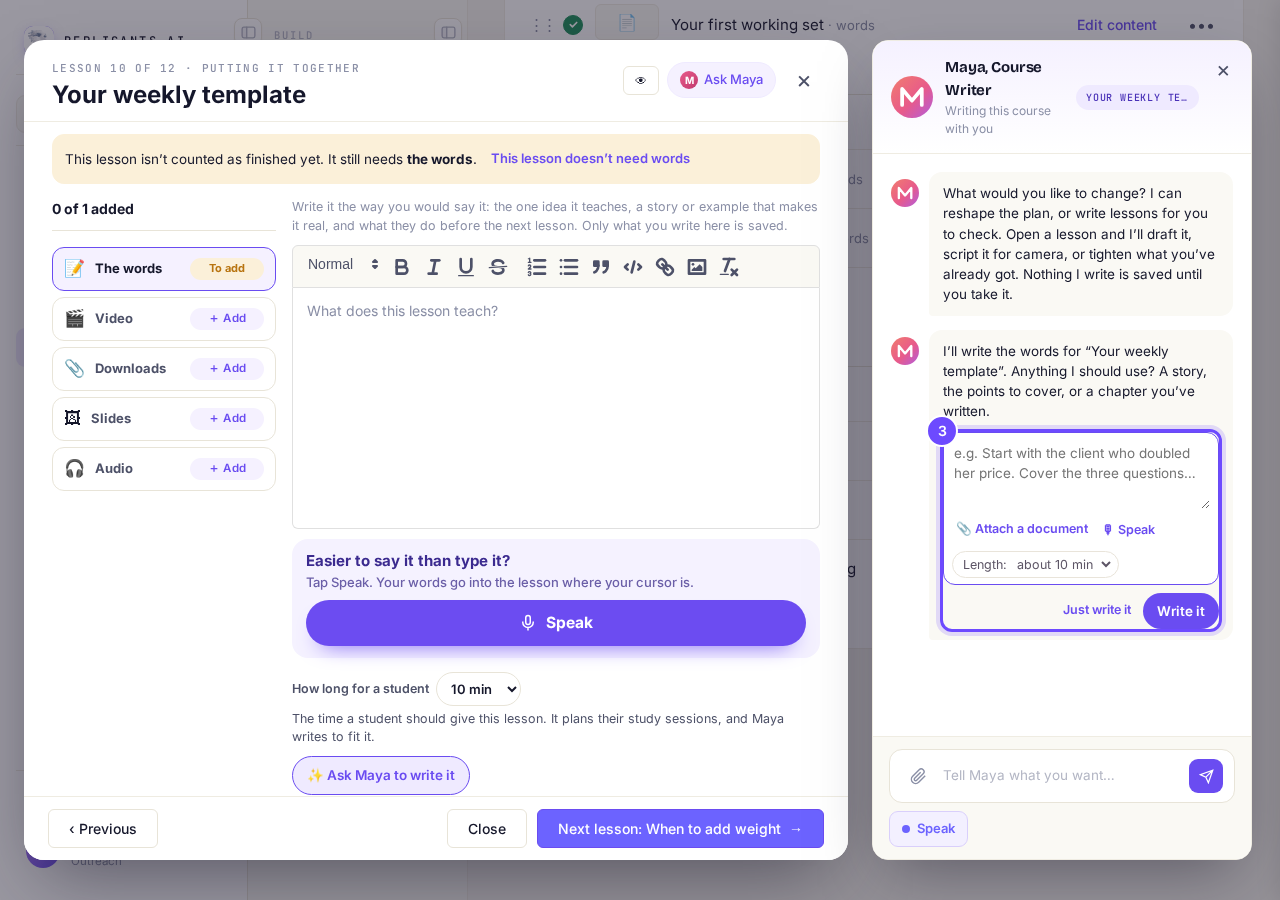1280x900 pixels.
Task: Click the Tell Maya what you want field
Action: pos(1060,776)
